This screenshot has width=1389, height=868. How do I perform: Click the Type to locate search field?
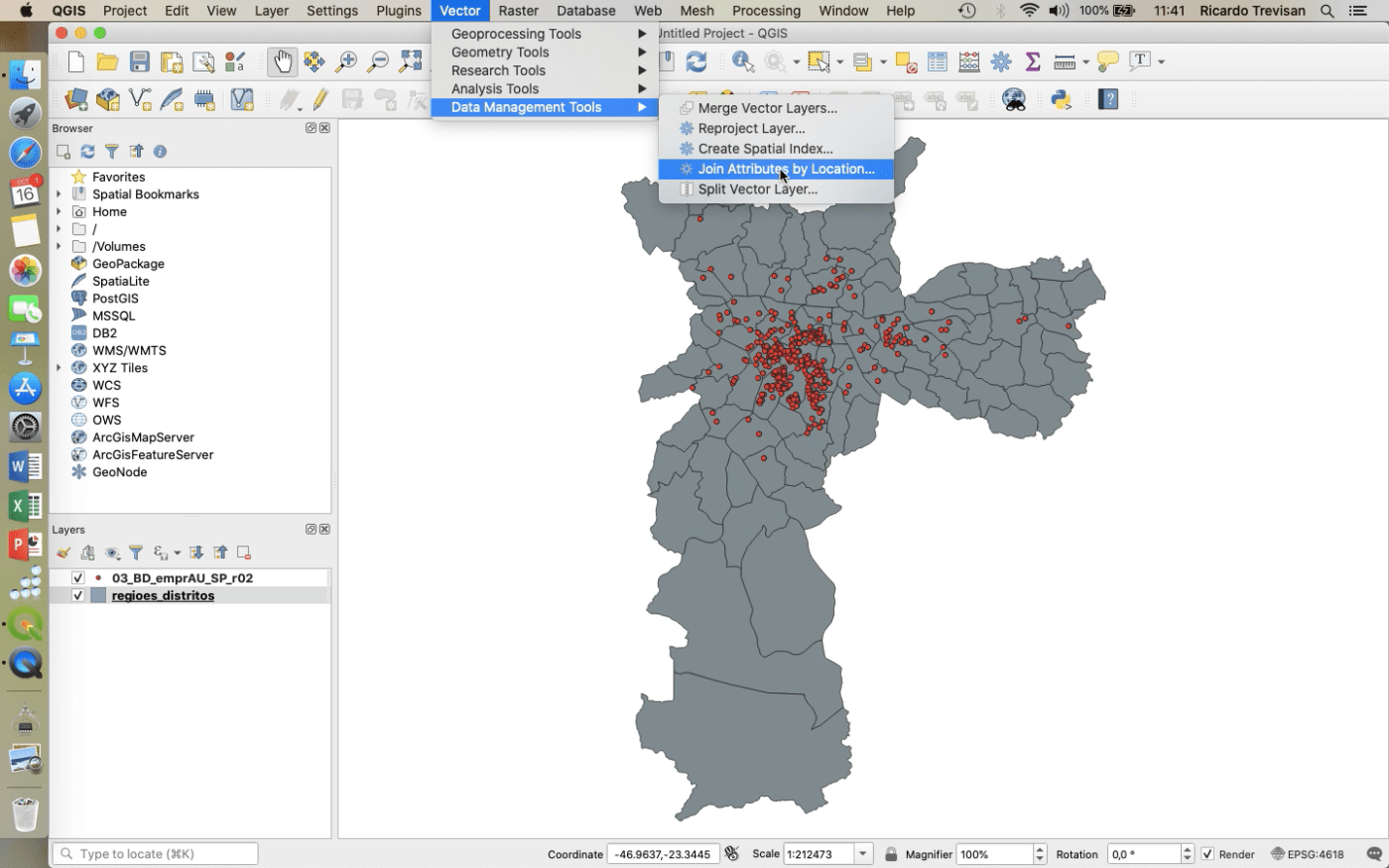tap(156, 854)
